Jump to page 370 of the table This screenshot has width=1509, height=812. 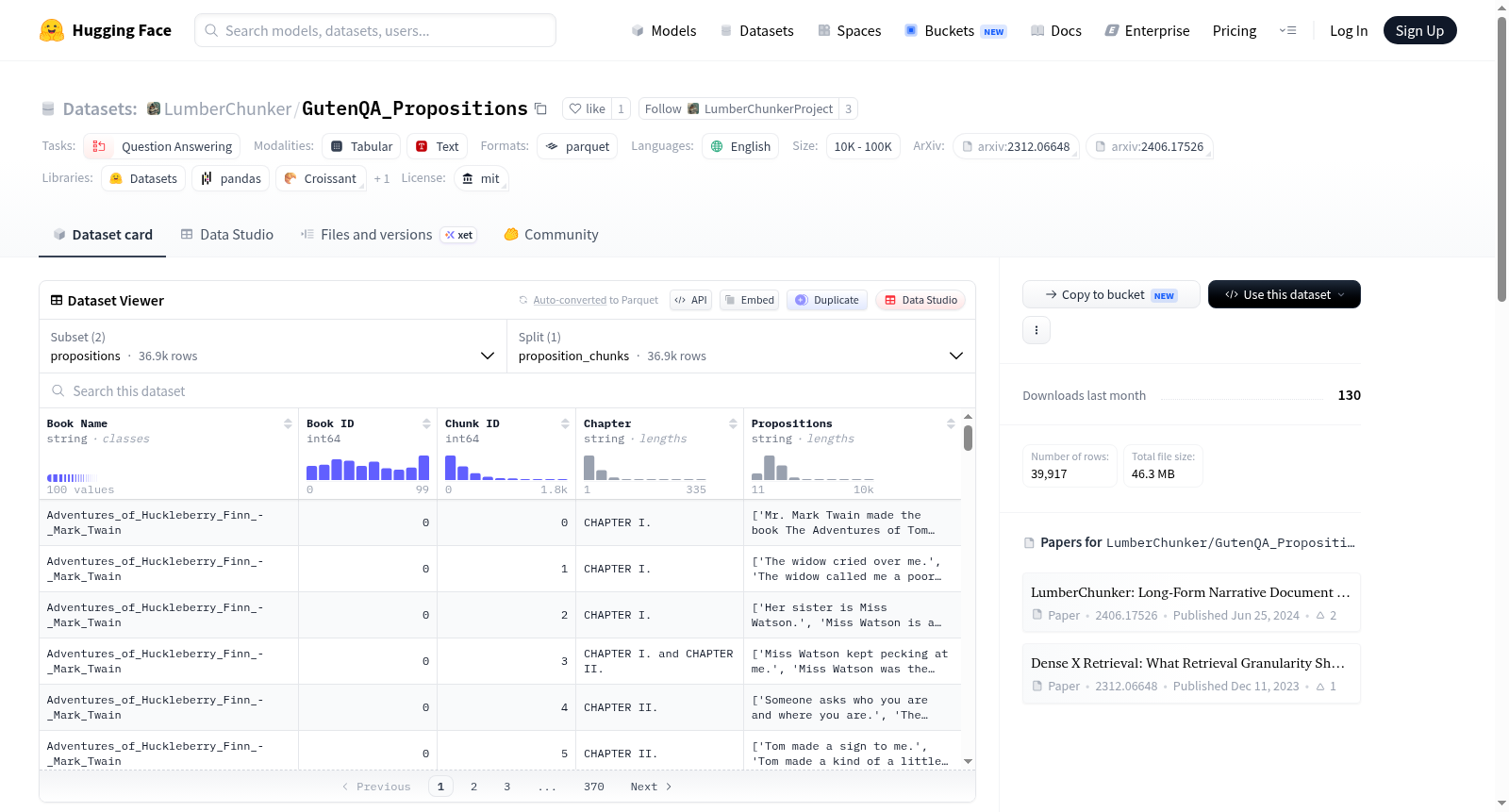pos(594,787)
